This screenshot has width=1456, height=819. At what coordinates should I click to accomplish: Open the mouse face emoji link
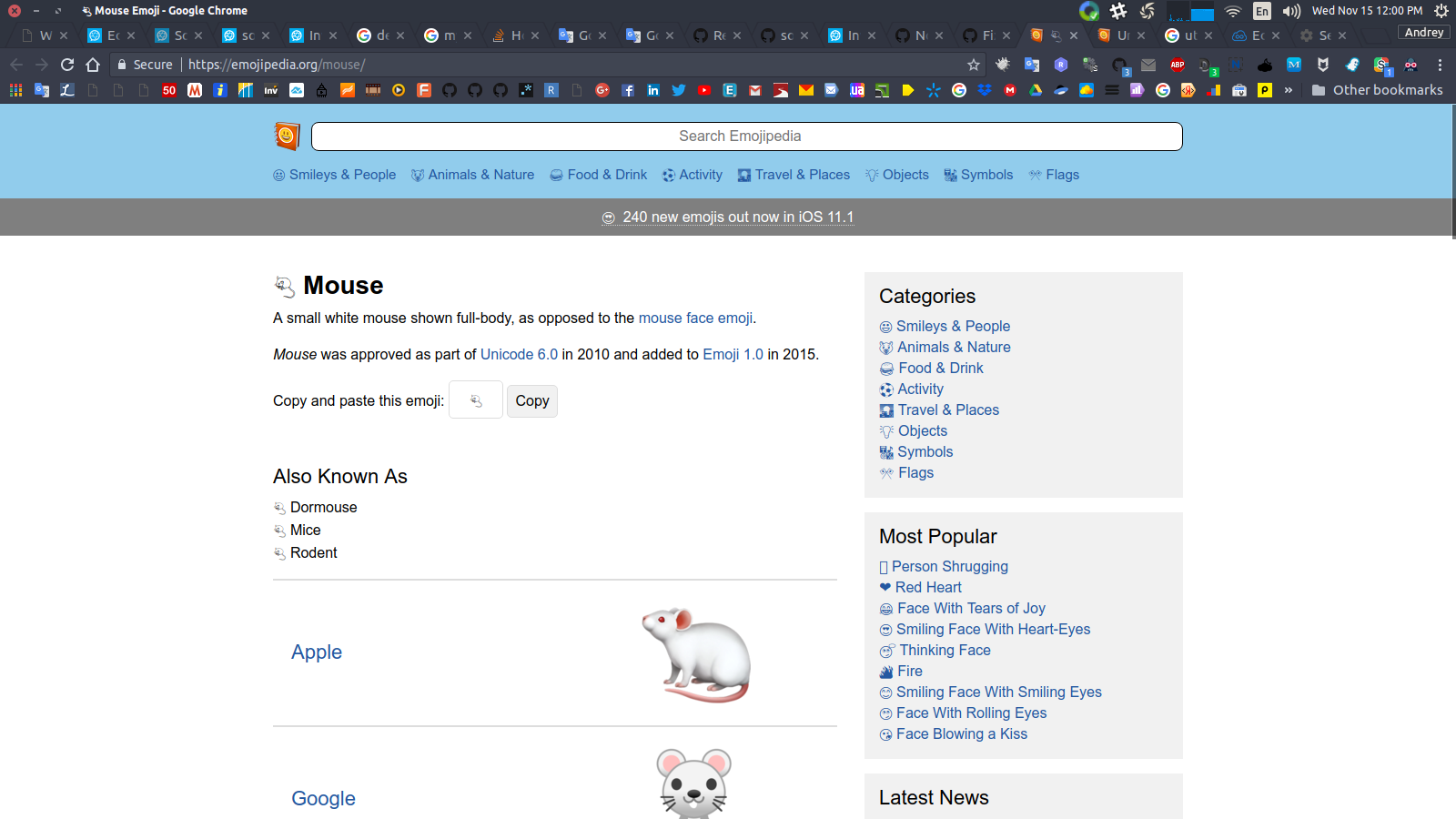[694, 318]
